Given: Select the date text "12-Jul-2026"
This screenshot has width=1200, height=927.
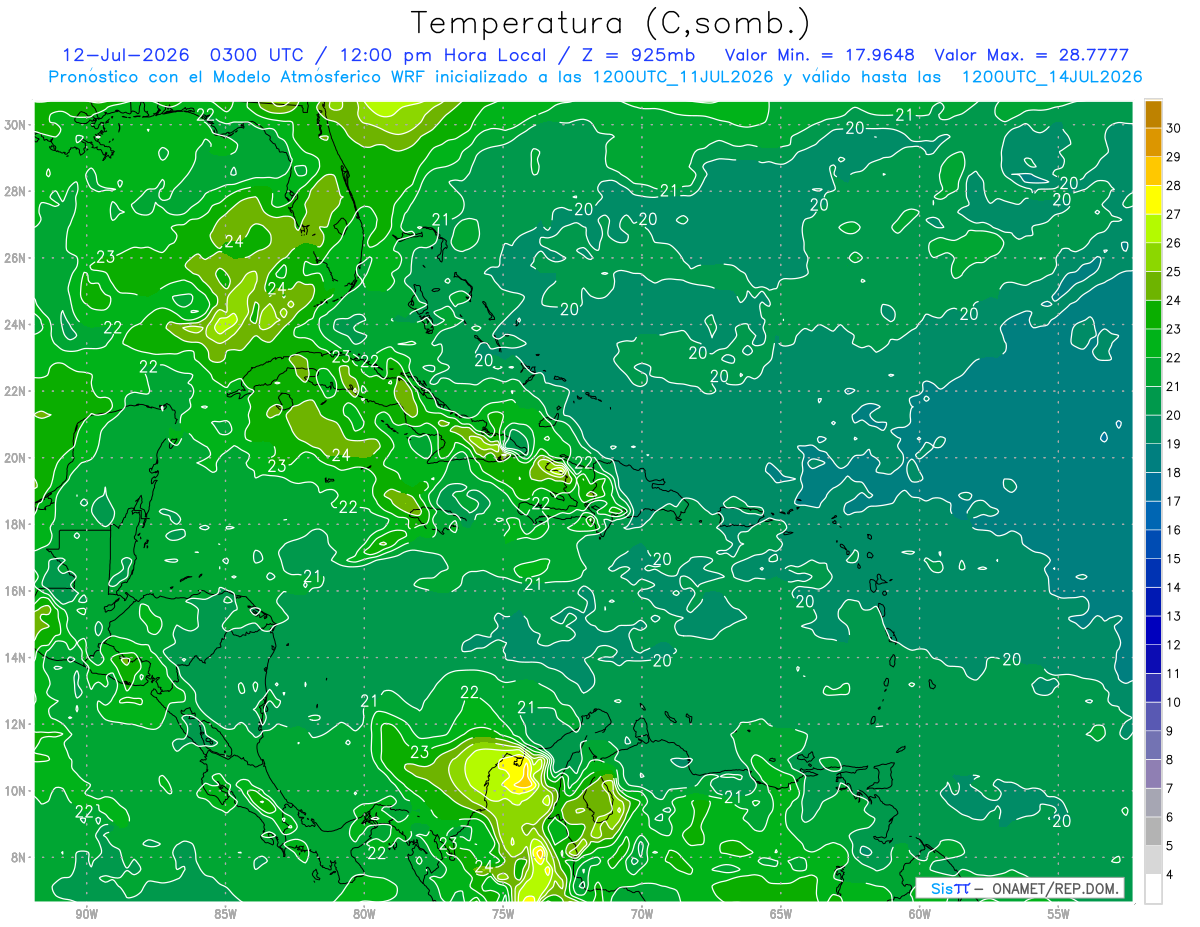Looking at the screenshot, I should (126, 55).
